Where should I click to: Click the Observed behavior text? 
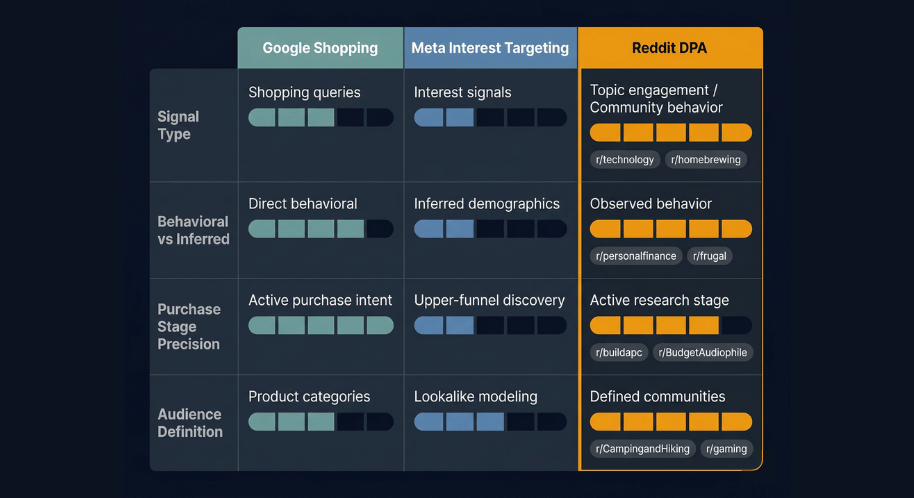(651, 204)
